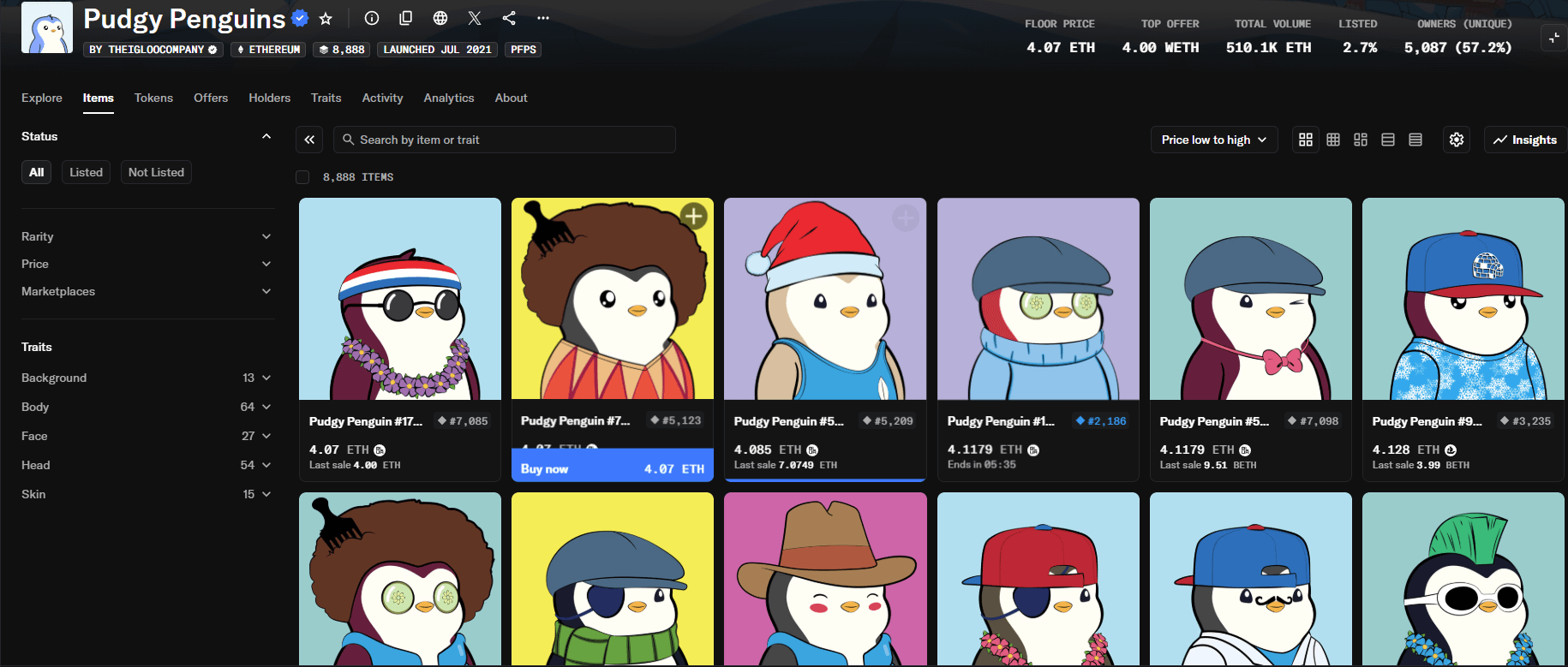Viewport: 1568px width, 667px height.
Task: Select the Not Listed status filter
Action: coord(156,172)
